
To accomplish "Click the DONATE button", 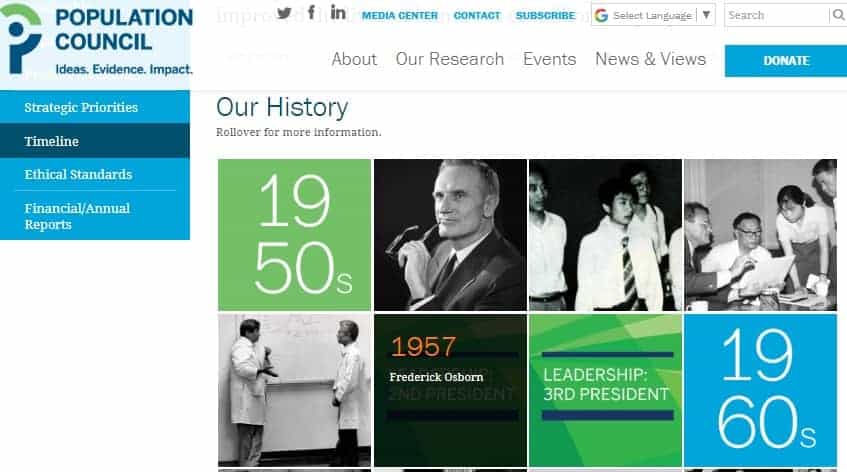I will click(786, 61).
